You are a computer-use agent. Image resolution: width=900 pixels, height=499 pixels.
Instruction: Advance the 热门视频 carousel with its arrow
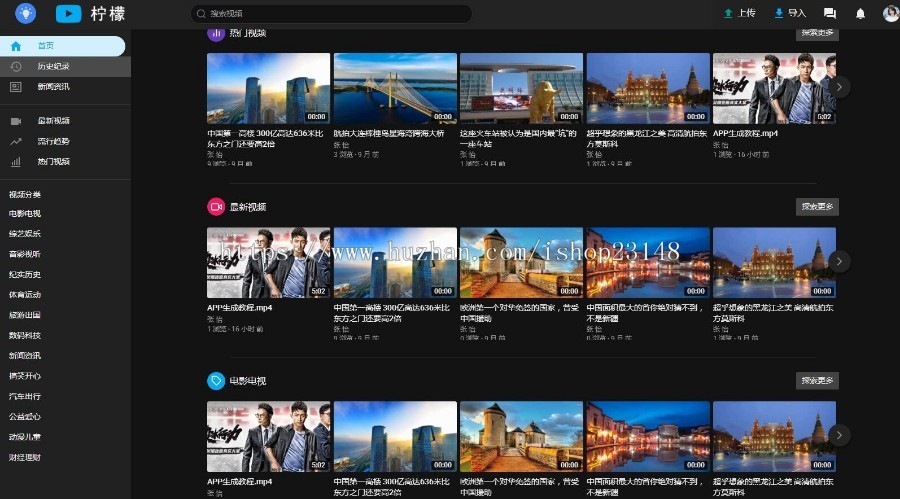839,87
